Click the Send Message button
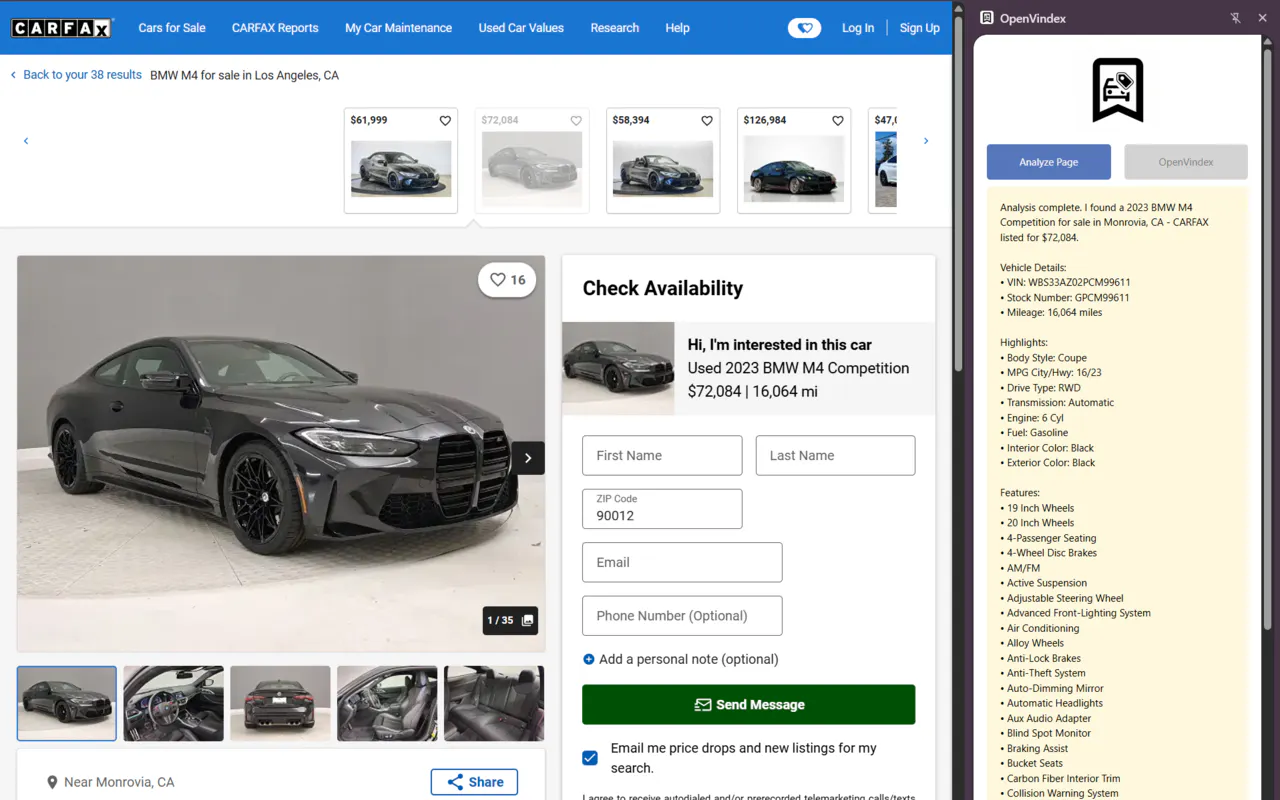This screenshot has width=1280, height=800. [749, 705]
